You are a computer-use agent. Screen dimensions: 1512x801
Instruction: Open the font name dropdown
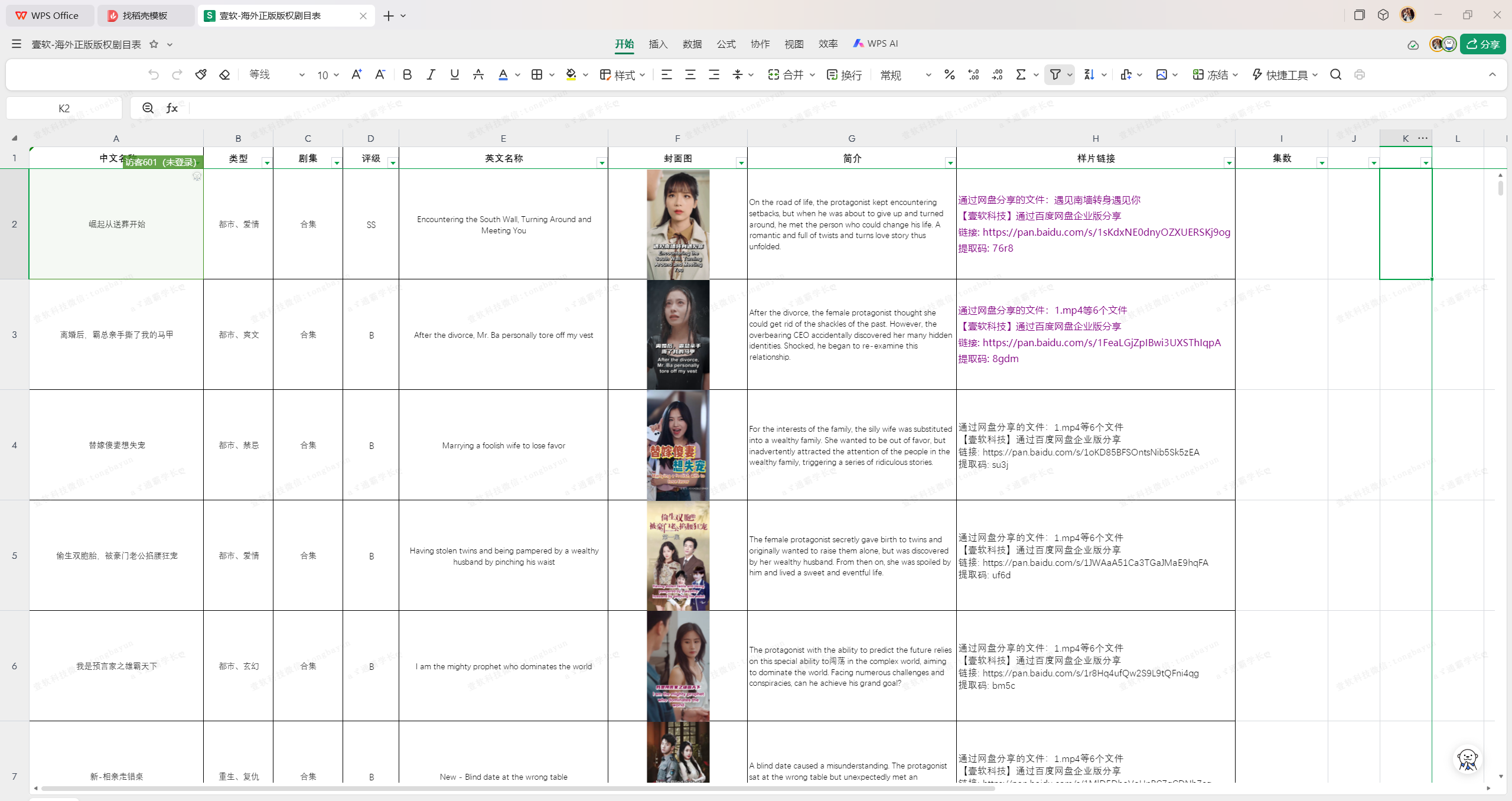[302, 75]
